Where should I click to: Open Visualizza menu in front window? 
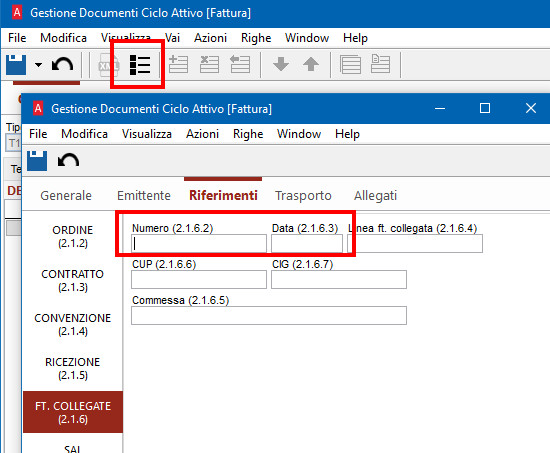147,134
